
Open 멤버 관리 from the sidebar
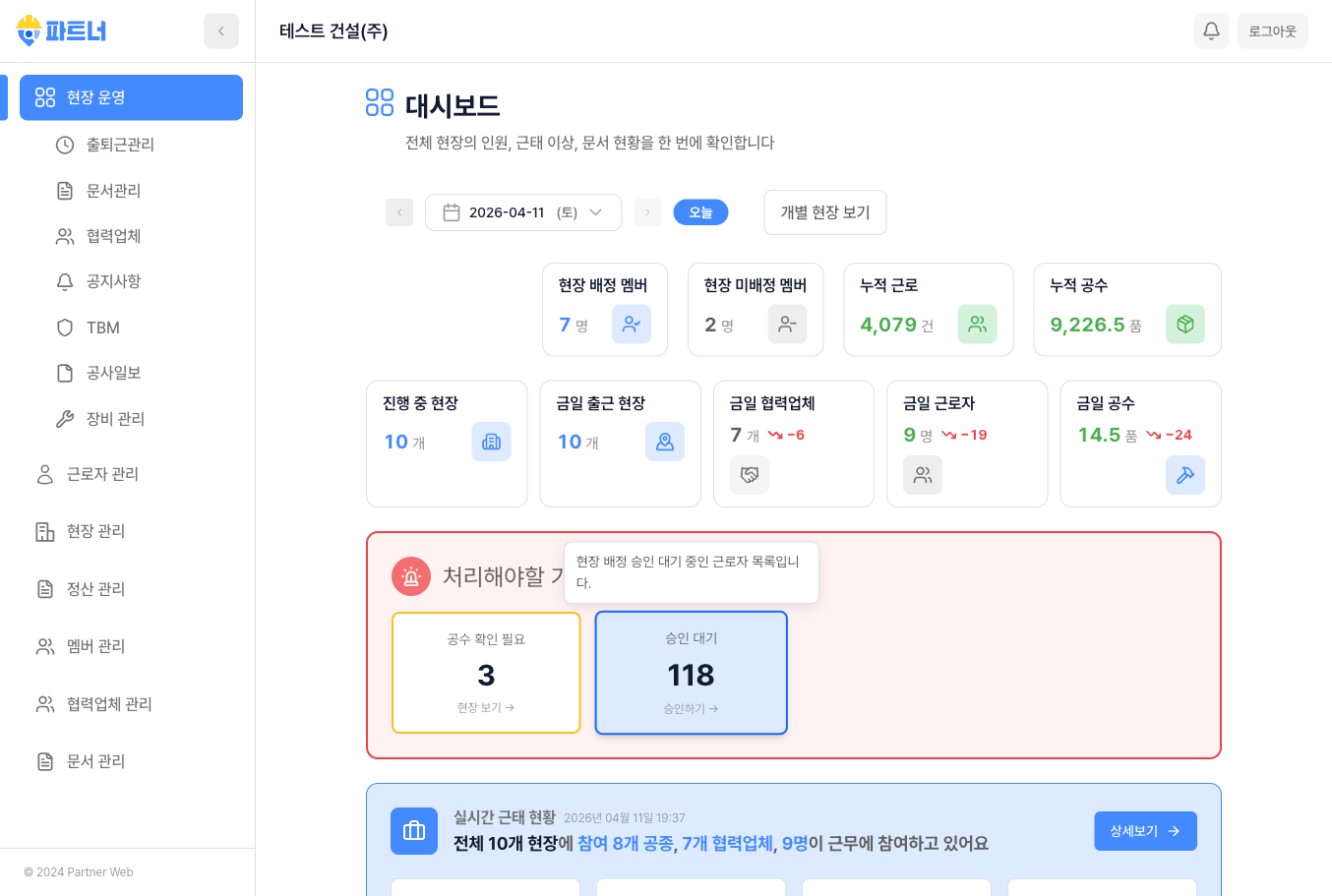[95, 646]
